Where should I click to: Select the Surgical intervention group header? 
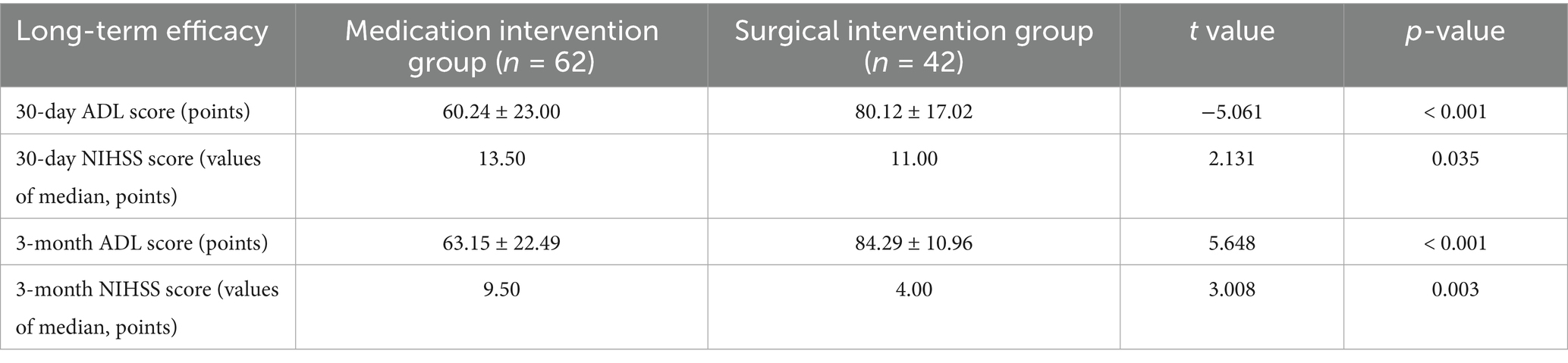[x=913, y=46]
